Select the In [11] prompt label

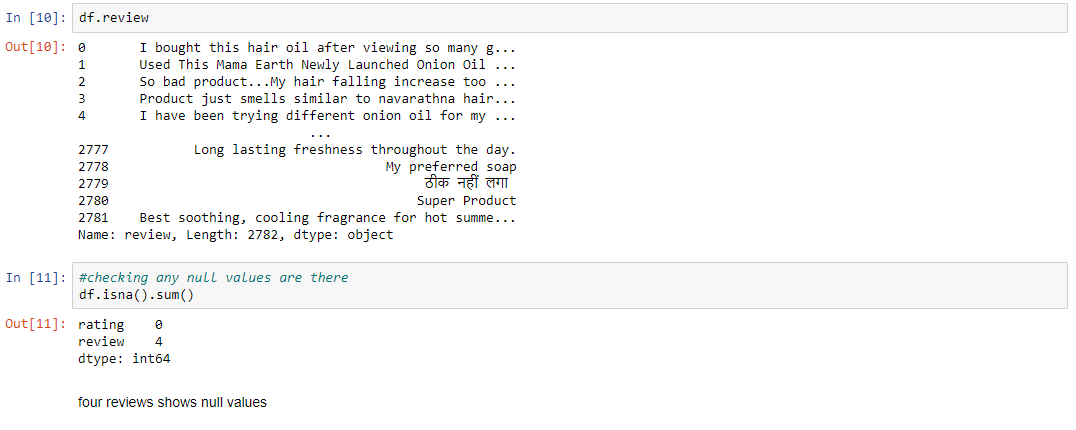(x=36, y=277)
